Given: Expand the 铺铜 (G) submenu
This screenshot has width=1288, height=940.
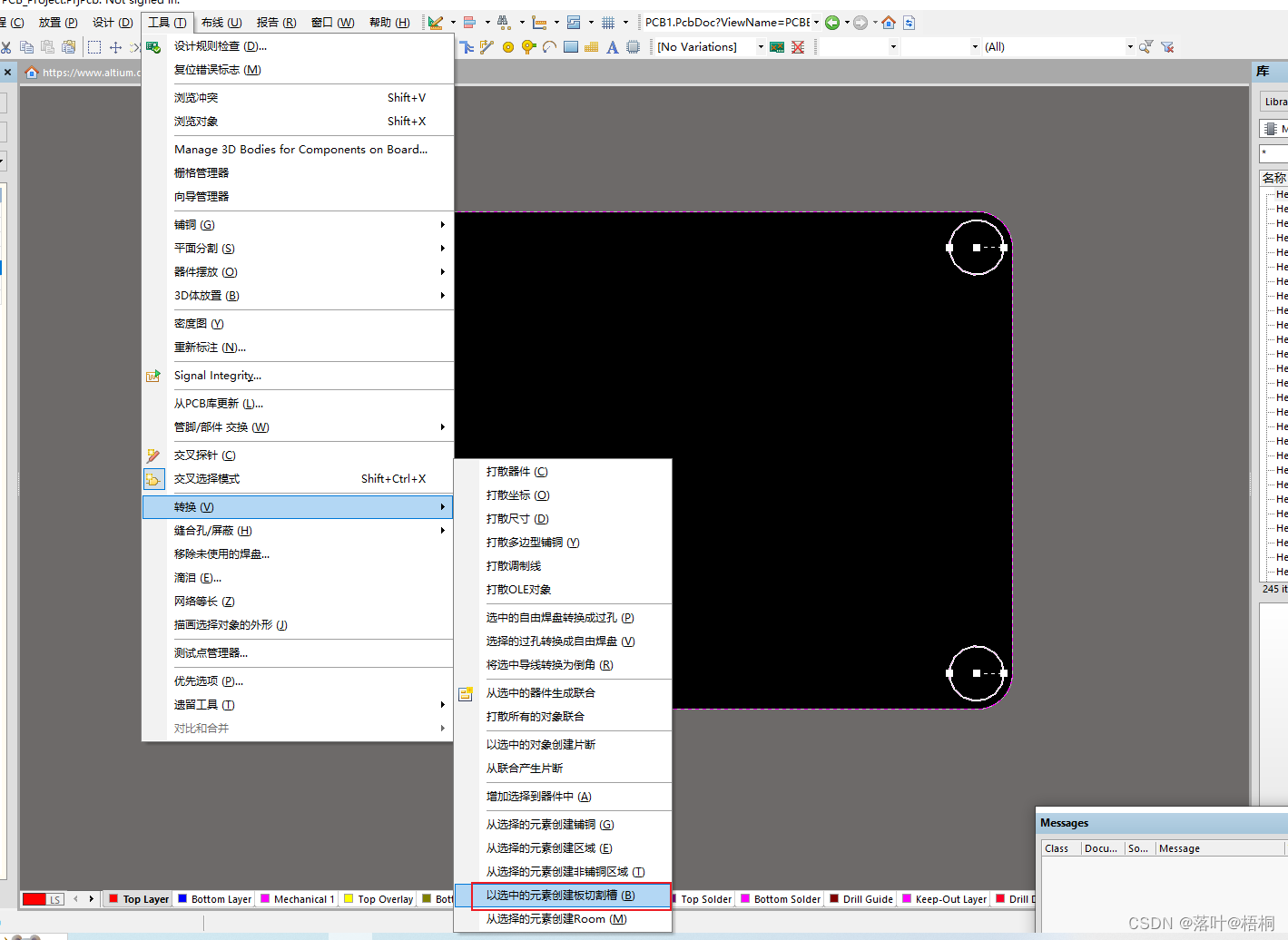Looking at the screenshot, I should [298, 225].
